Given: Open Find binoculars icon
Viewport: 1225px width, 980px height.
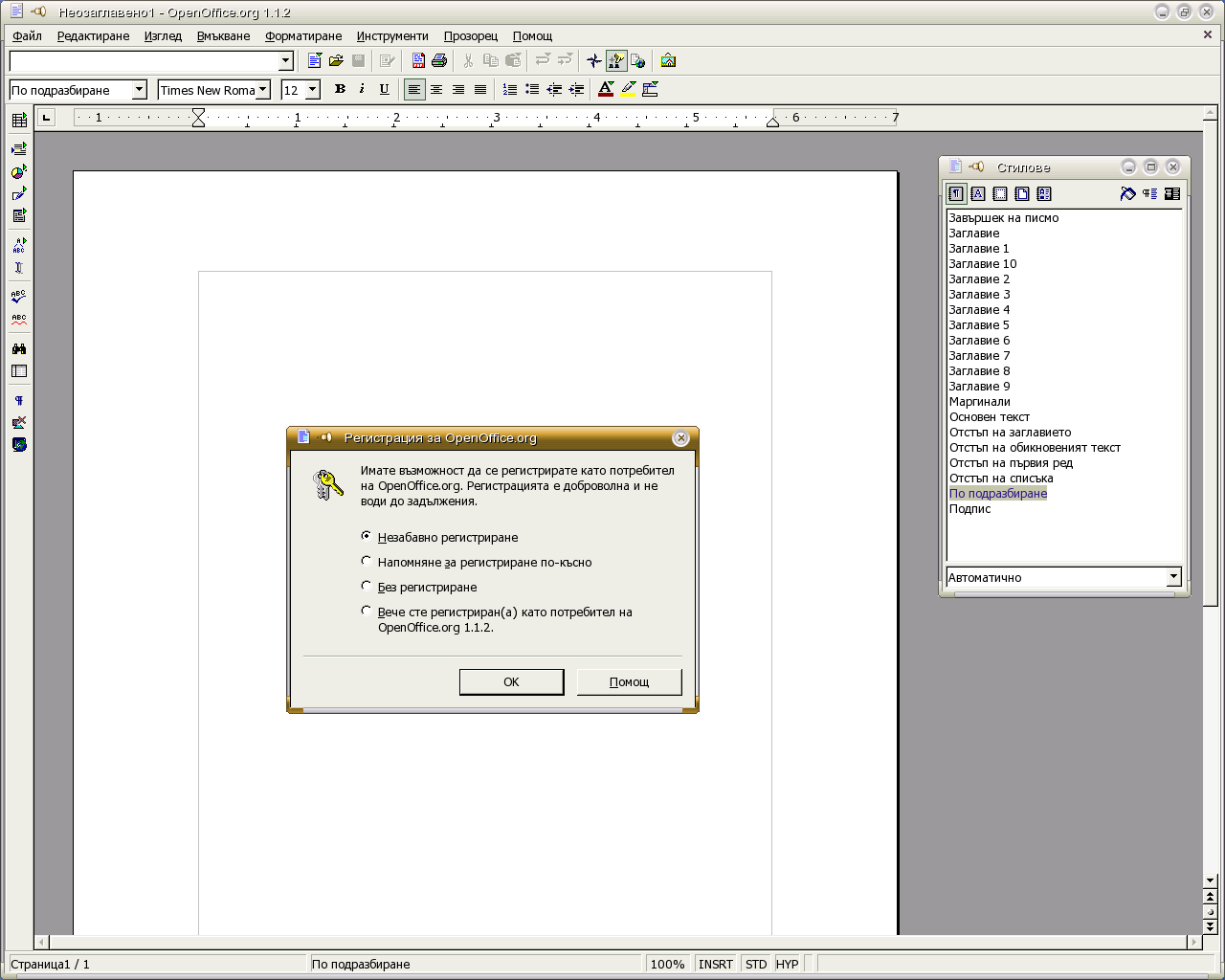Looking at the screenshot, I should pyautogui.click(x=19, y=348).
